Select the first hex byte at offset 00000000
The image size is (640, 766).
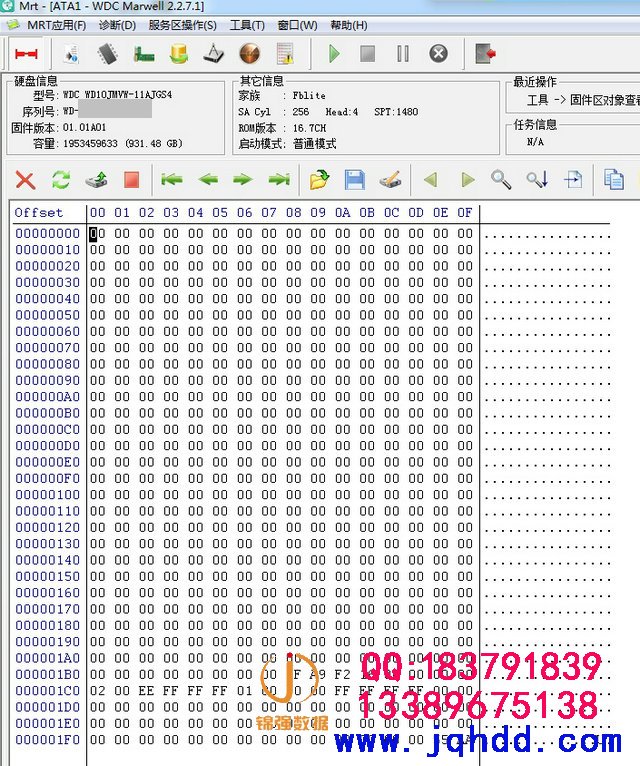[97, 234]
